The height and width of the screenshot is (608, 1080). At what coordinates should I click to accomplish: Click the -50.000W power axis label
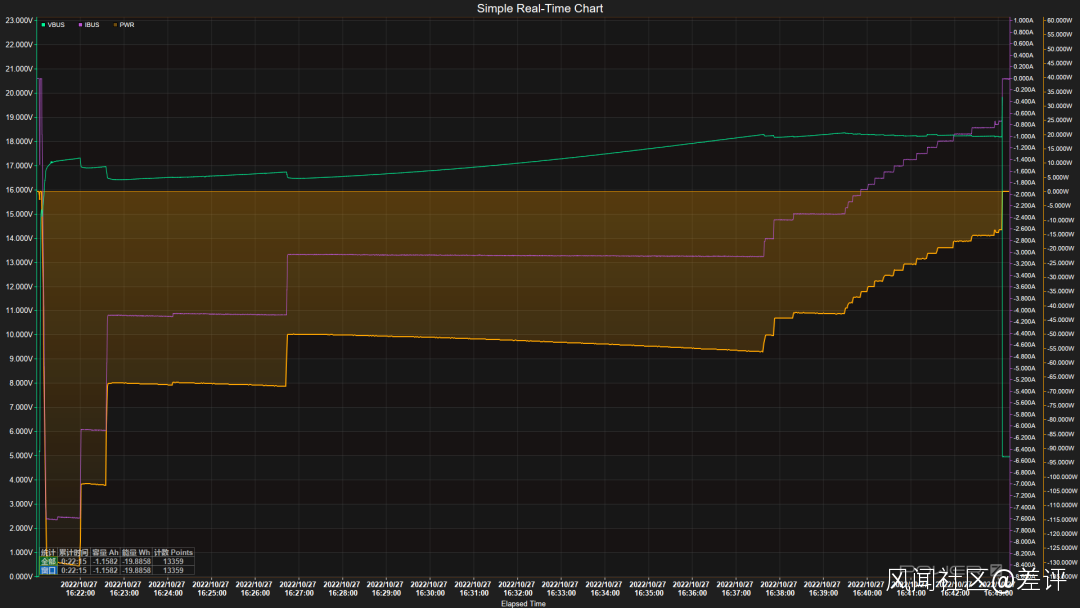1060,334
